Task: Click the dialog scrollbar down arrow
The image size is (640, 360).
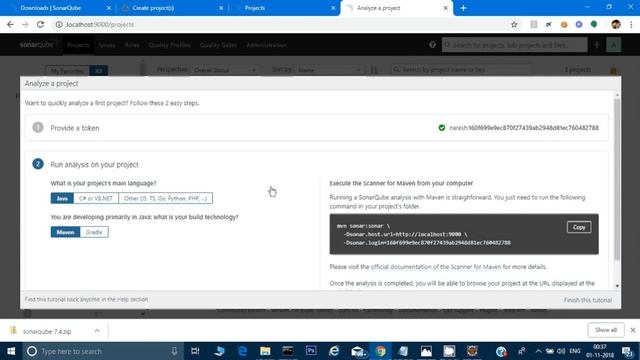Action: [617, 286]
